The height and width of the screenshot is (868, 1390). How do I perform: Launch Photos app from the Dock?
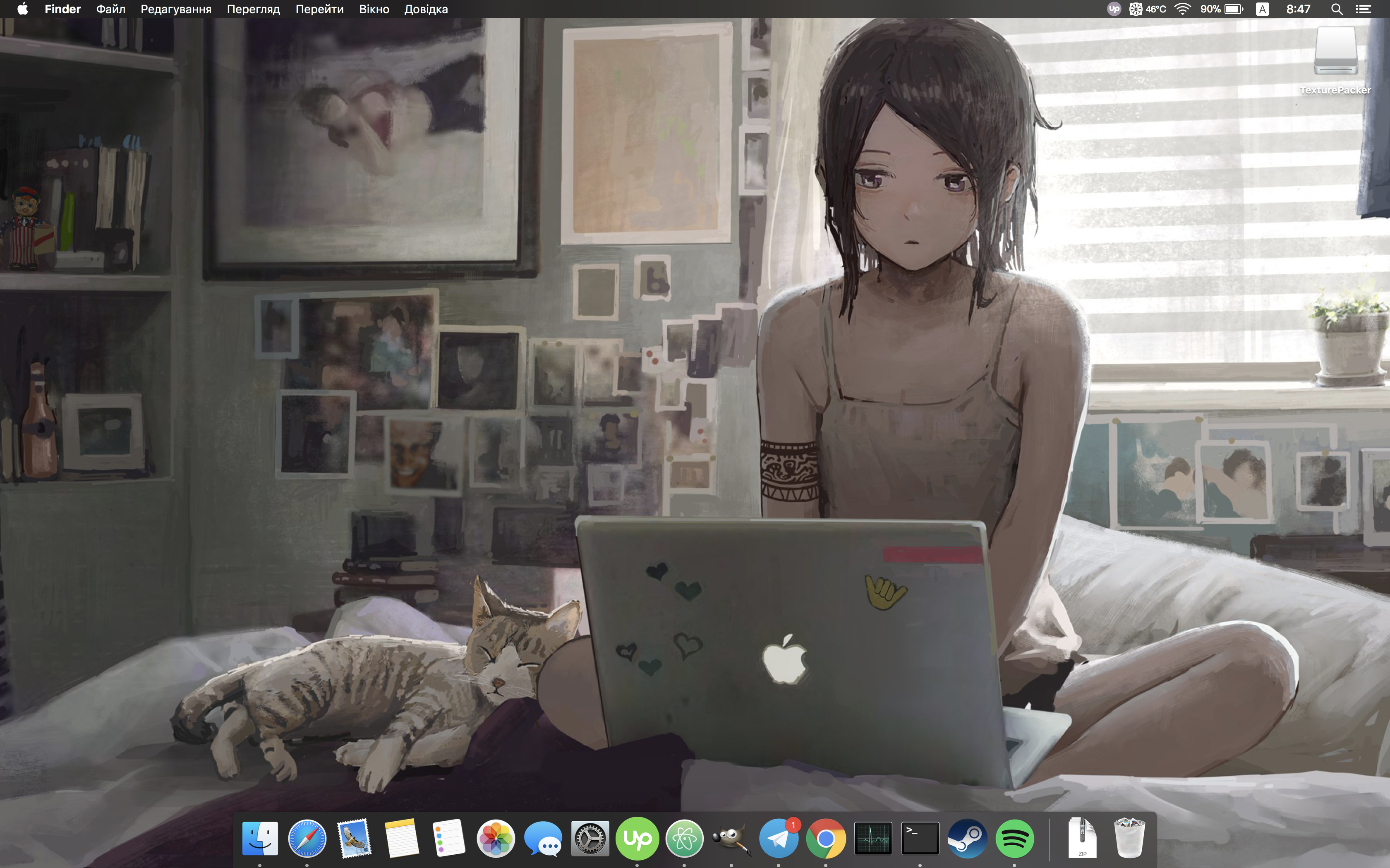point(495,838)
